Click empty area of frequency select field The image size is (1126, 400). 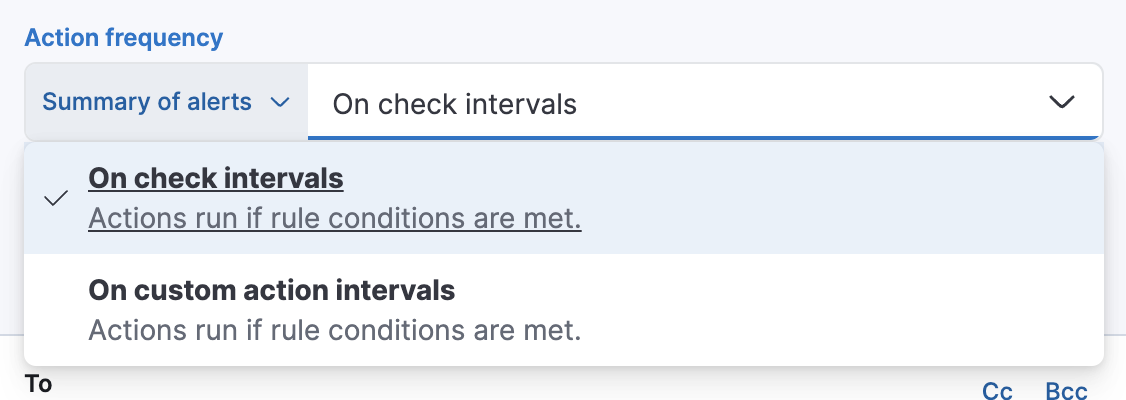(800, 103)
